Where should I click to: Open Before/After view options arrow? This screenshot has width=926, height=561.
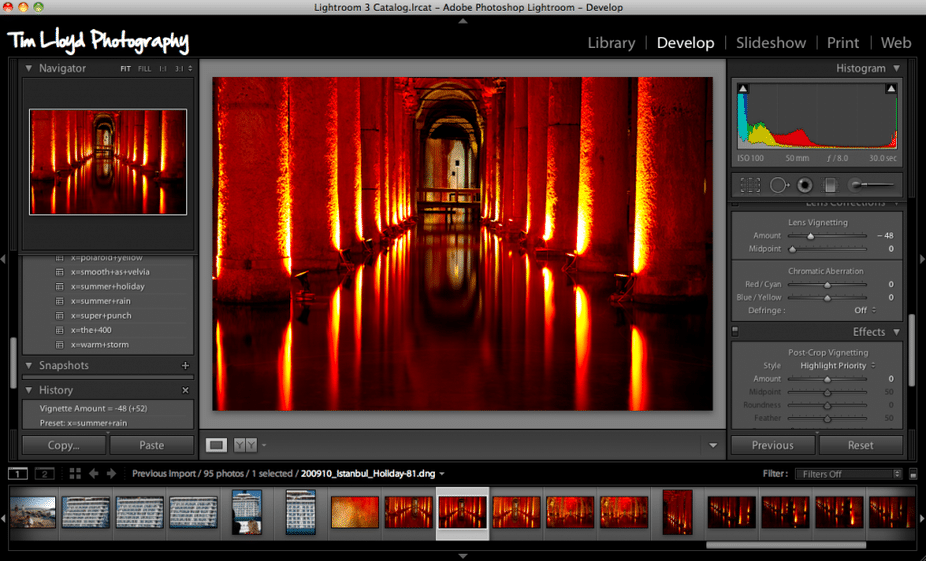point(264,445)
